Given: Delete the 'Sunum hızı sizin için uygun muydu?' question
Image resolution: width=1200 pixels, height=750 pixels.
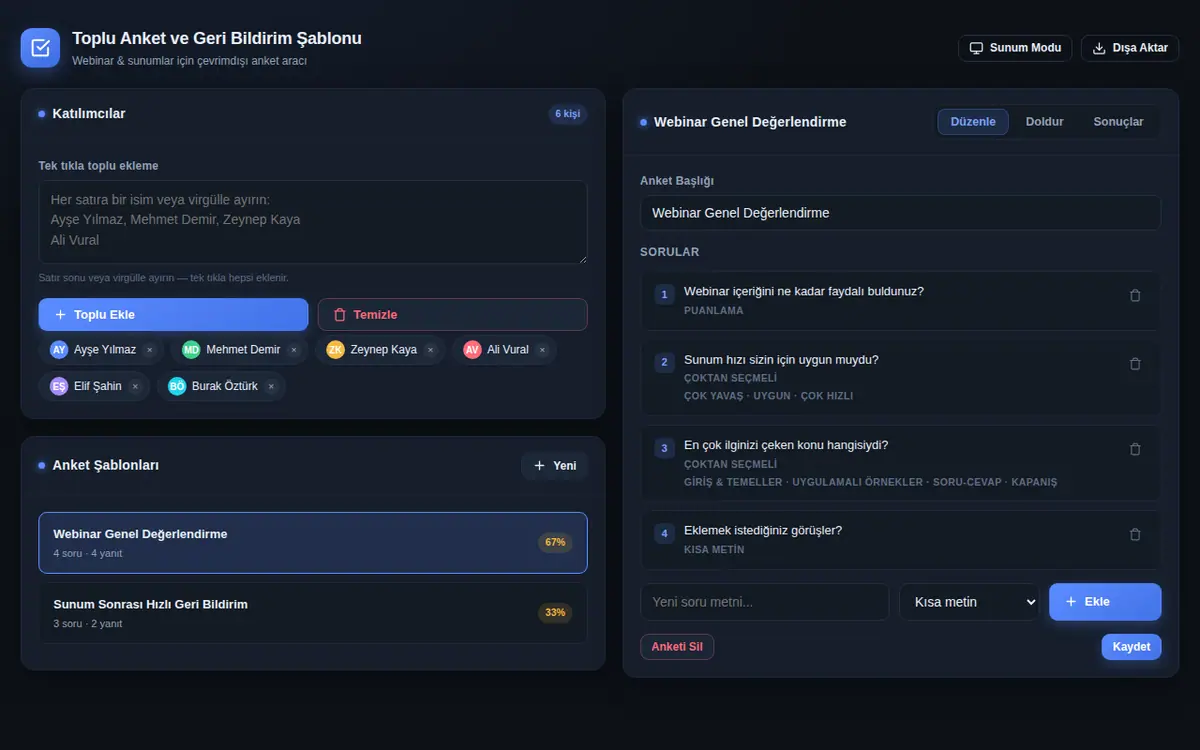Looking at the screenshot, I should tap(1135, 364).
